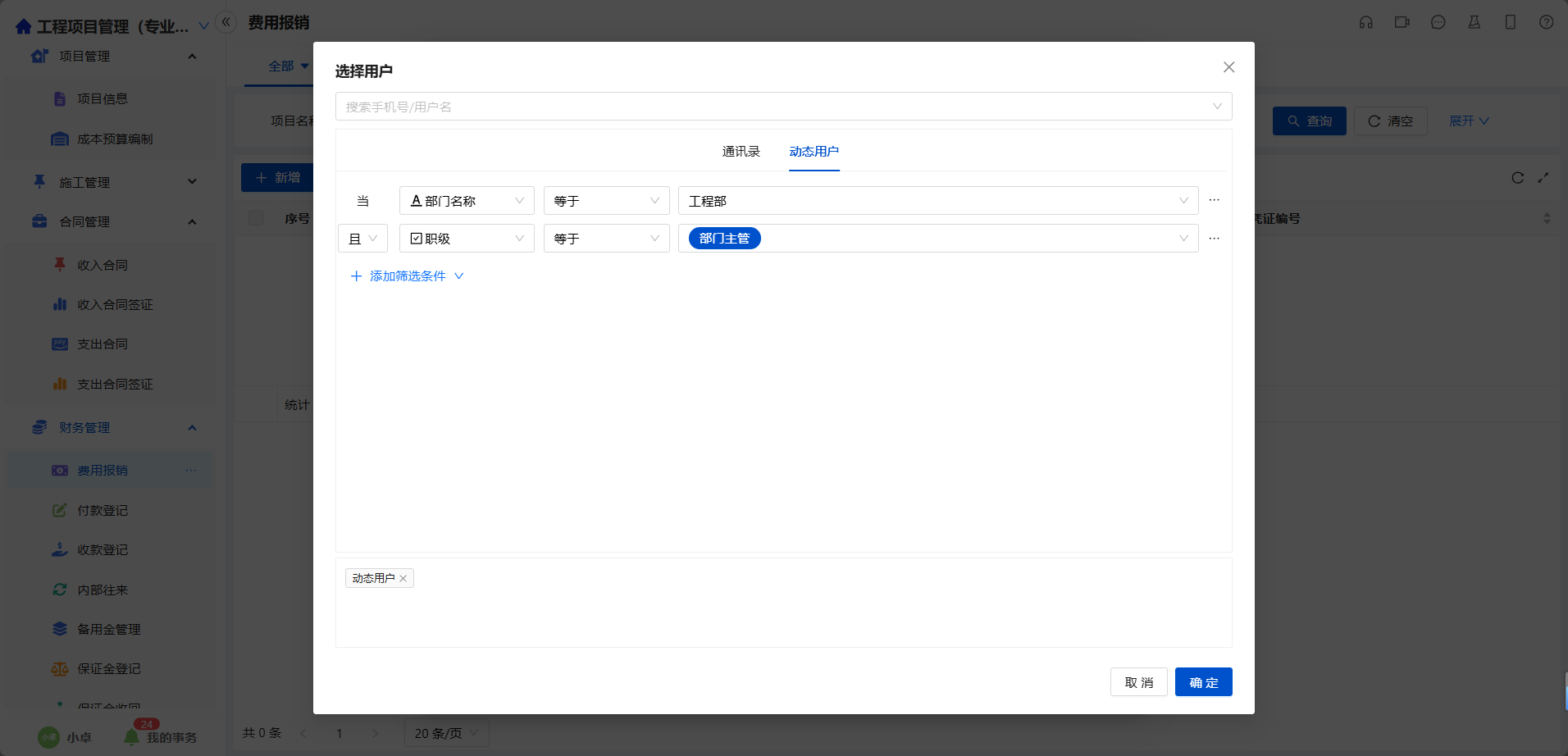The width and height of the screenshot is (1568, 756).
Task: Open the 部门名称 field dropdown
Action: [x=467, y=201]
